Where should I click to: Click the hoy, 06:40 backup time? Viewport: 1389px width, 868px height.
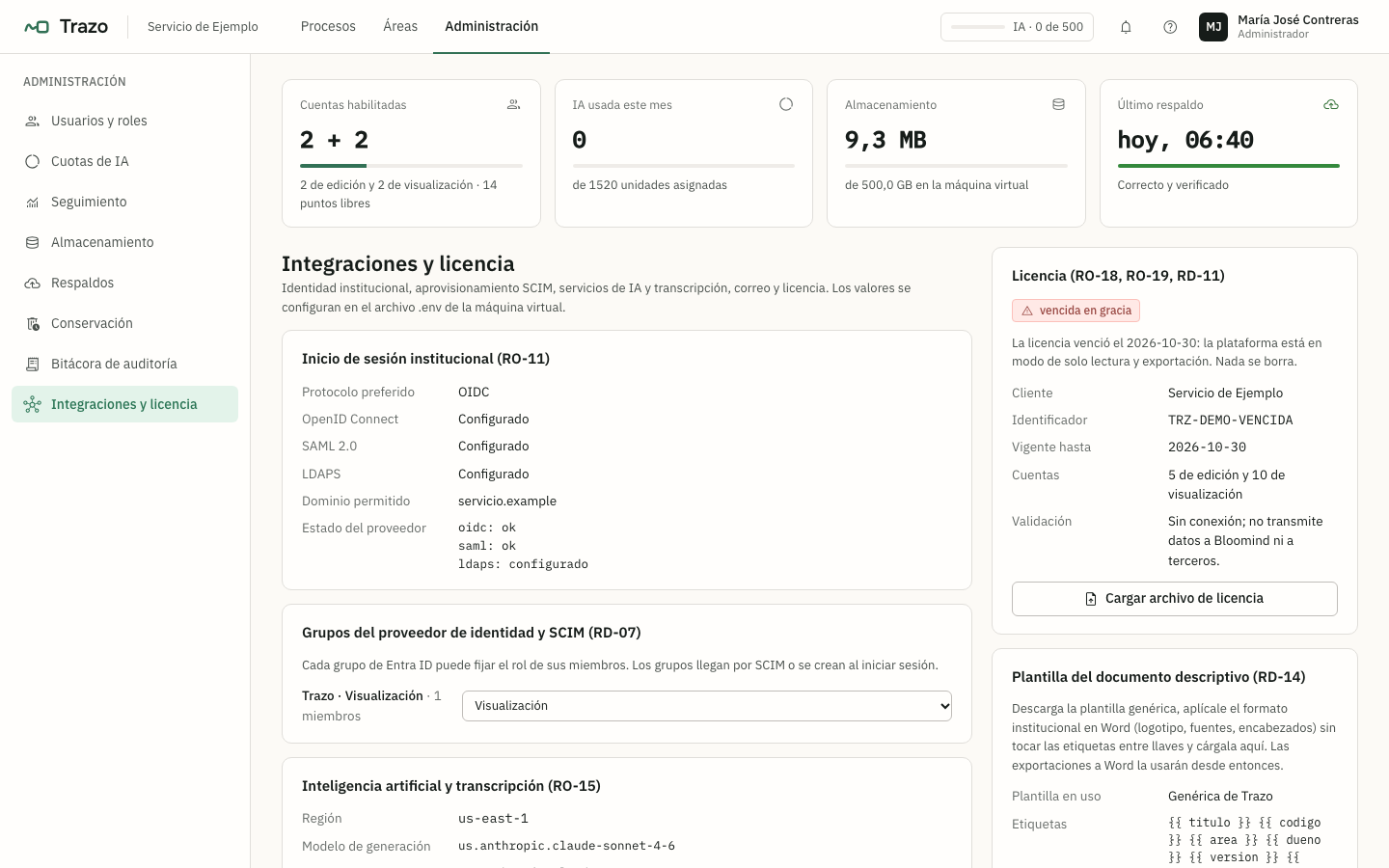pos(1185,140)
